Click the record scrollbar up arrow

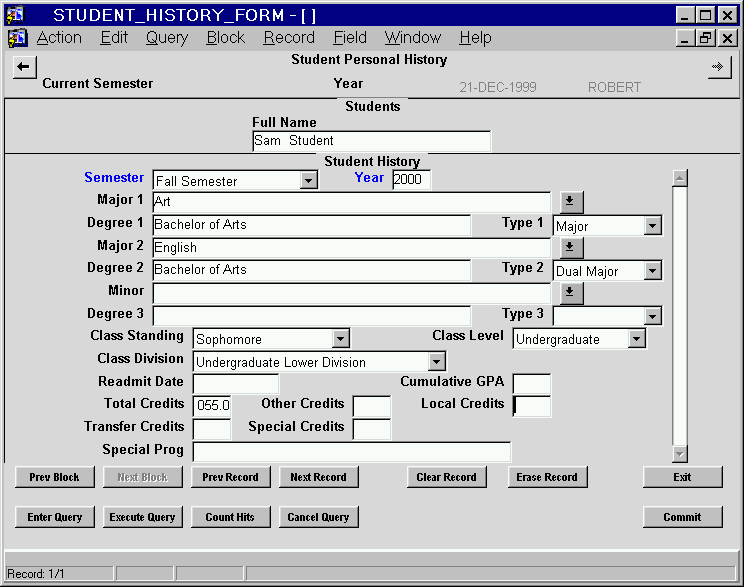point(680,178)
